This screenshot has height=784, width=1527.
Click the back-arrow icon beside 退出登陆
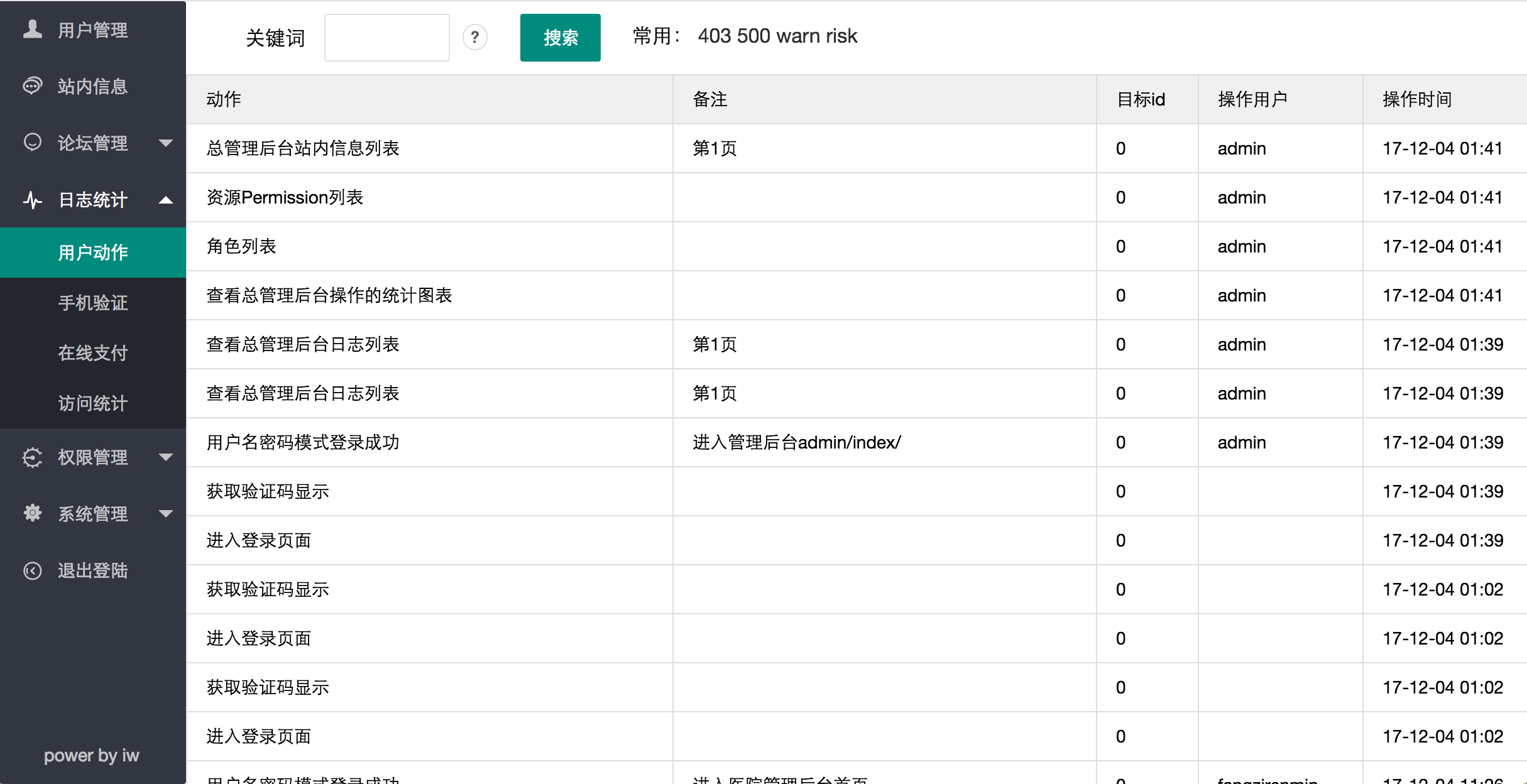33,570
